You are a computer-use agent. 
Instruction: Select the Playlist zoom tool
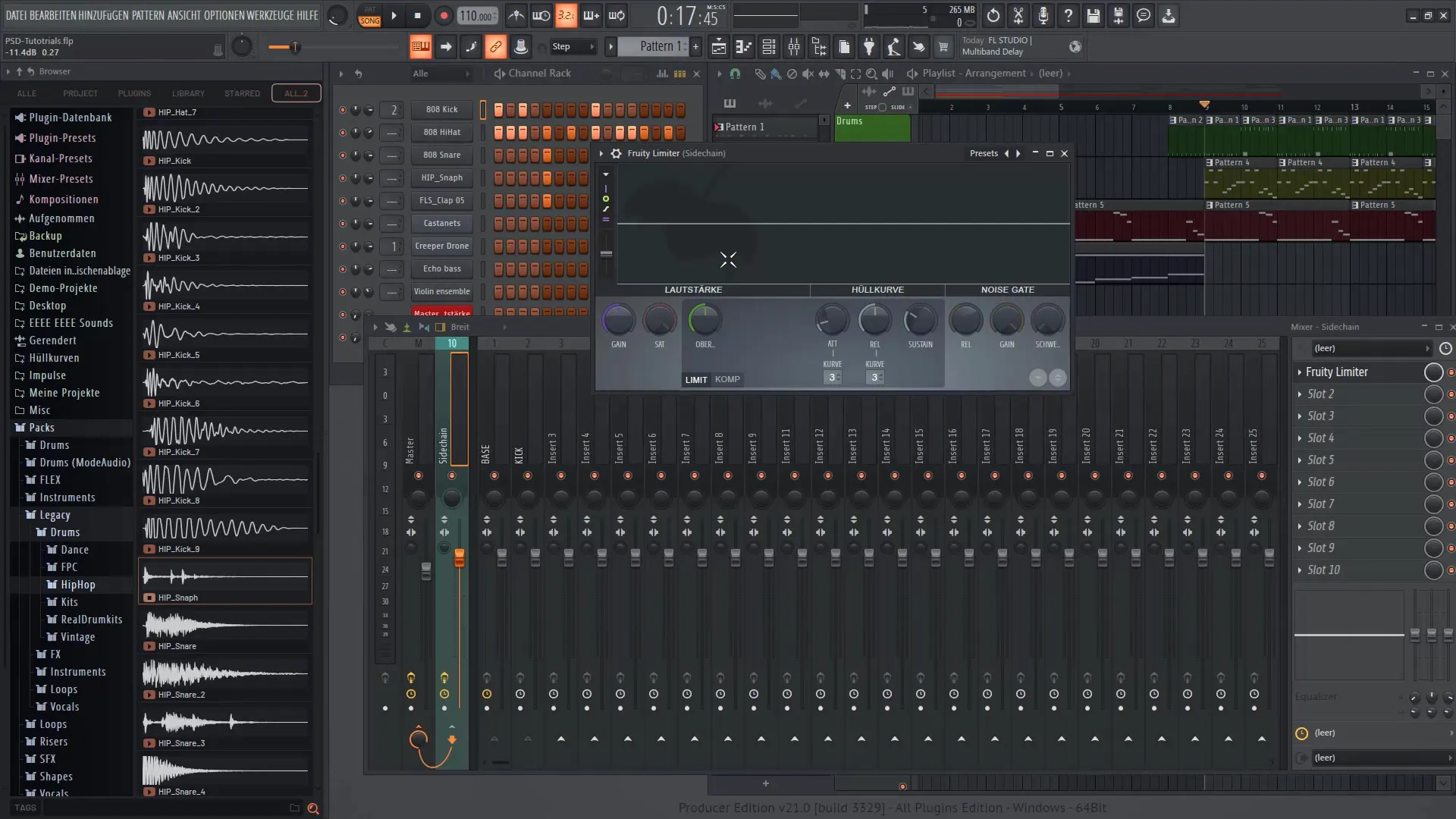tap(871, 74)
